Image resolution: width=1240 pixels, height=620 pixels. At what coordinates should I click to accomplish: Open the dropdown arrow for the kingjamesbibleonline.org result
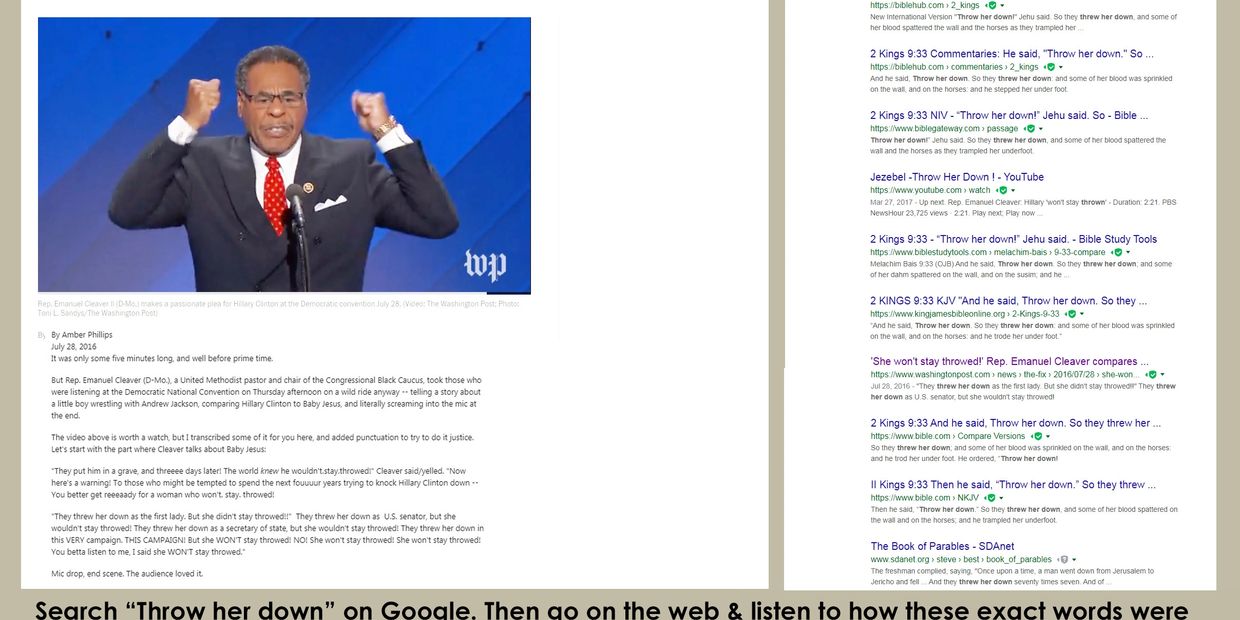point(1082,314)
